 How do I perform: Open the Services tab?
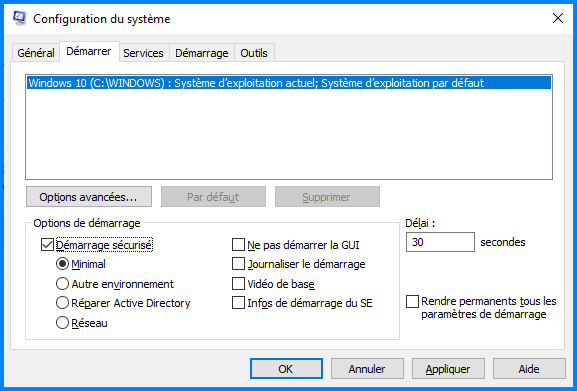[x=143, y=53]
